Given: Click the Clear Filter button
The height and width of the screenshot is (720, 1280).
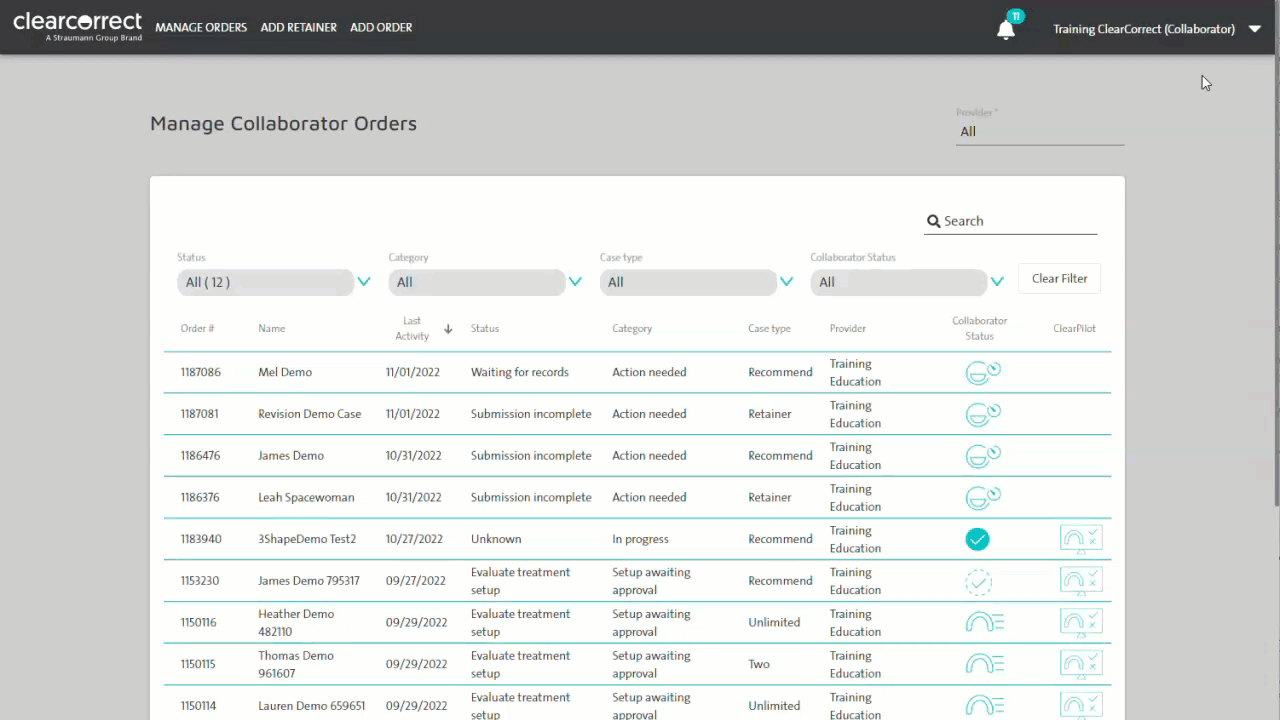Looking at the screenshot, I should tap(1059, 279).
